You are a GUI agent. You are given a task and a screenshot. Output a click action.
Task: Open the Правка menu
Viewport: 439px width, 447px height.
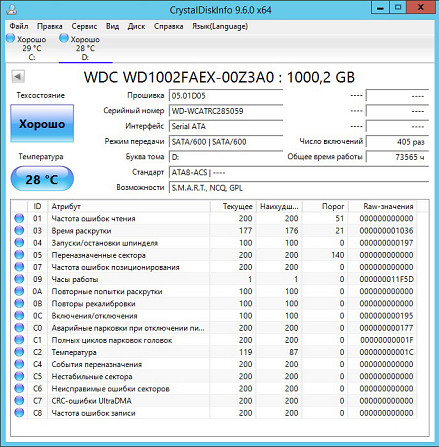[50, 26]
